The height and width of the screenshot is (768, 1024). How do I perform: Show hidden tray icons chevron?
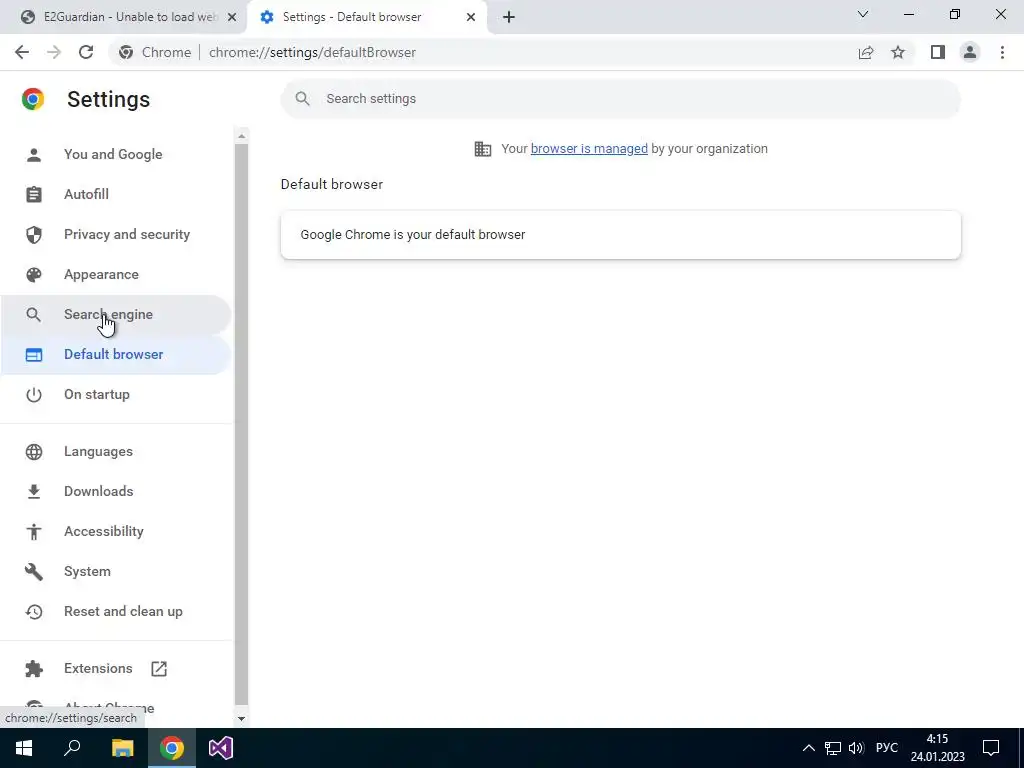(x=808, y=748)
